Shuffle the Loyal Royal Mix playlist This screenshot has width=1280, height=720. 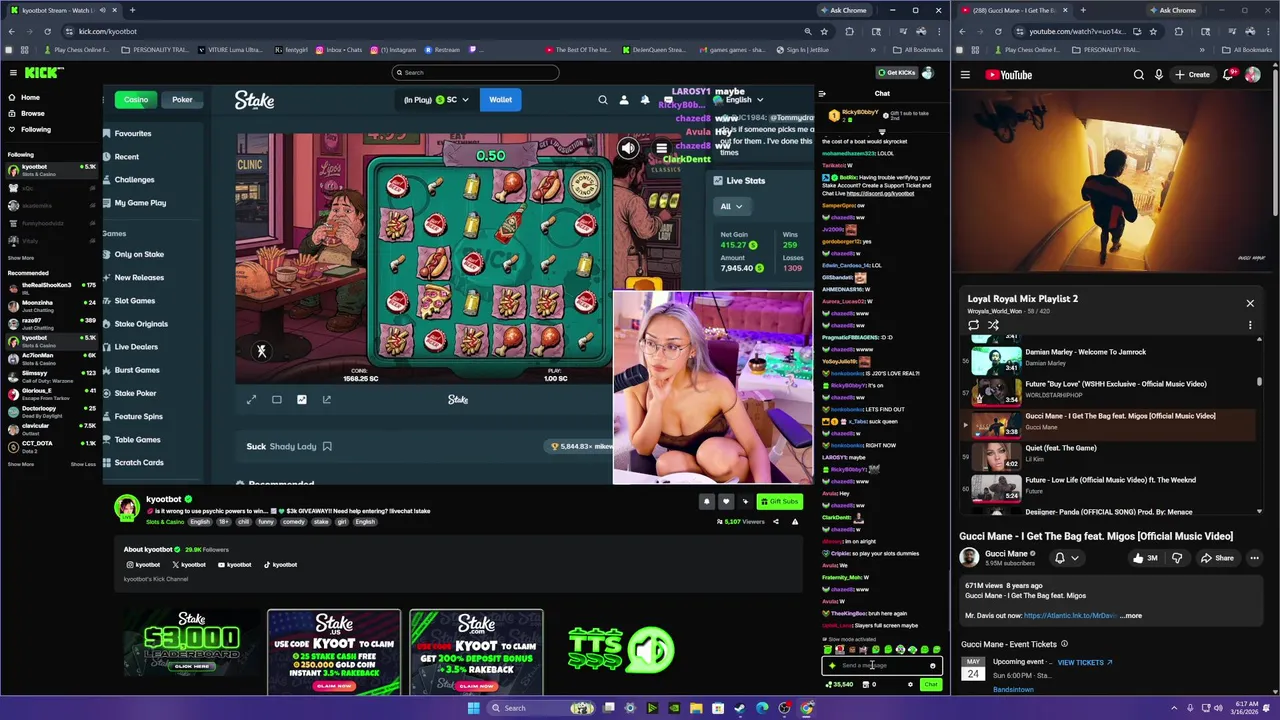(x=993, y=325)
